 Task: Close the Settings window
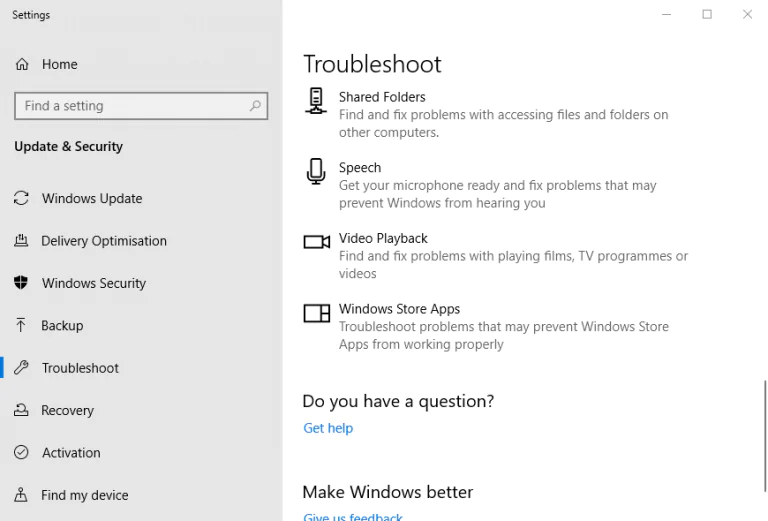747,14
